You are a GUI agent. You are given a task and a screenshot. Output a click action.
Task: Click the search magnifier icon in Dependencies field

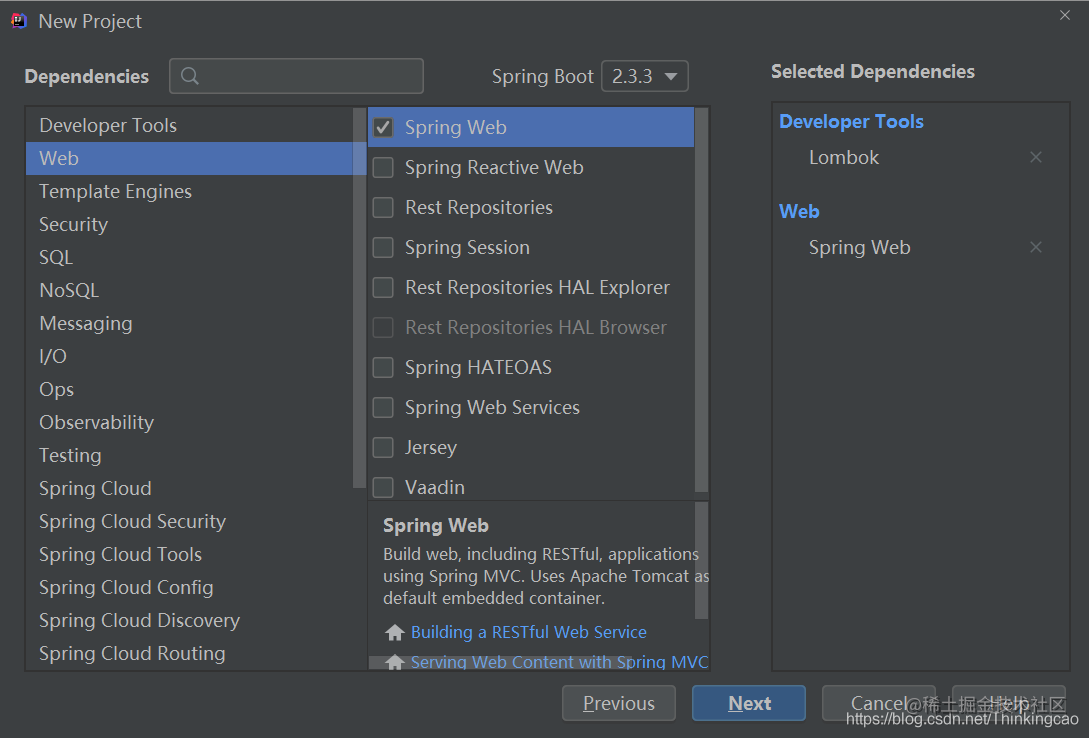pyautogui.click(x=190, y=76)
